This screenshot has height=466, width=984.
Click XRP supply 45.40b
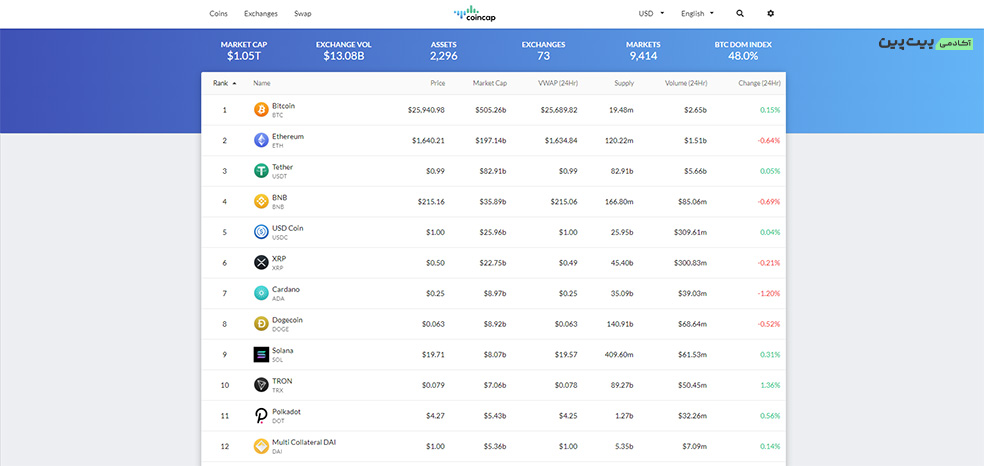(623, 263)
